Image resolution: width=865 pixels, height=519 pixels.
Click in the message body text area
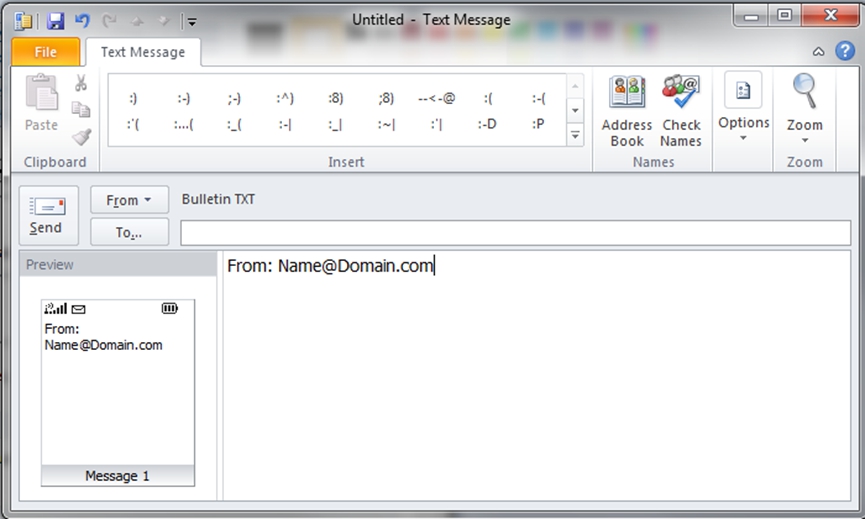(537, 375)
